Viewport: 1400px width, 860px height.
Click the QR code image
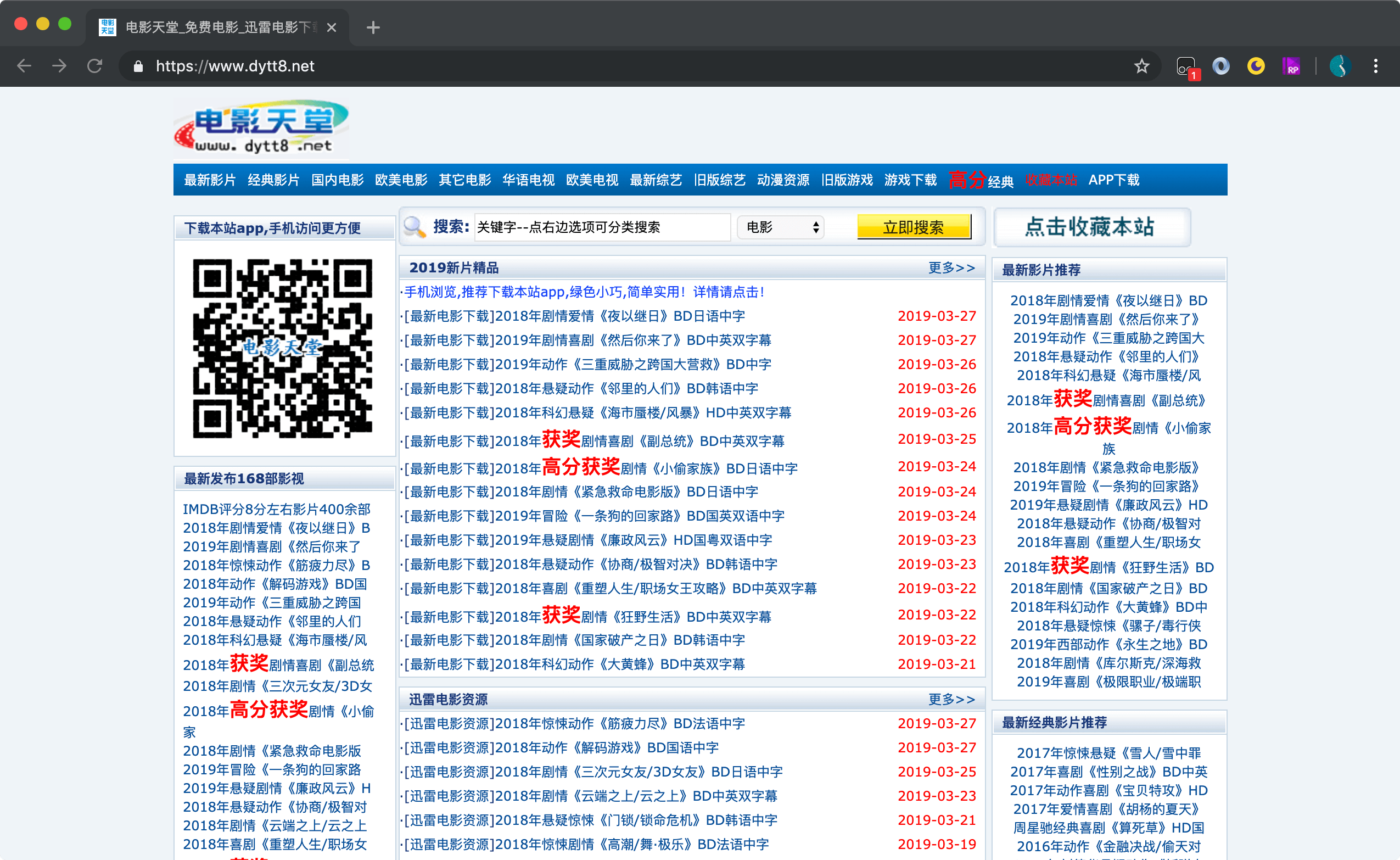click(x=283, y=348)
